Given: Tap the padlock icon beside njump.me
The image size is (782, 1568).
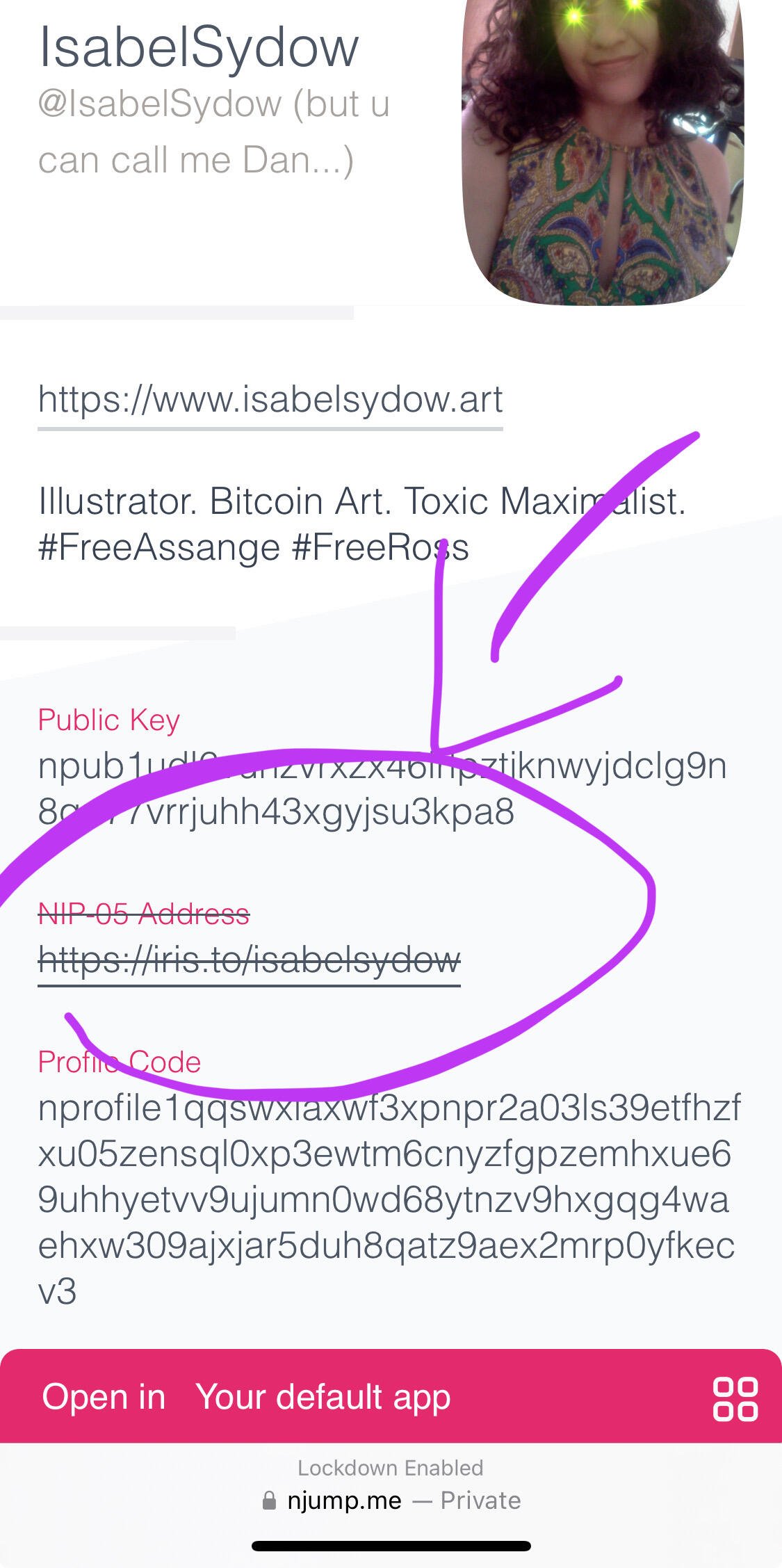Looking at the screenshot, I should (x=269, y=1501).
